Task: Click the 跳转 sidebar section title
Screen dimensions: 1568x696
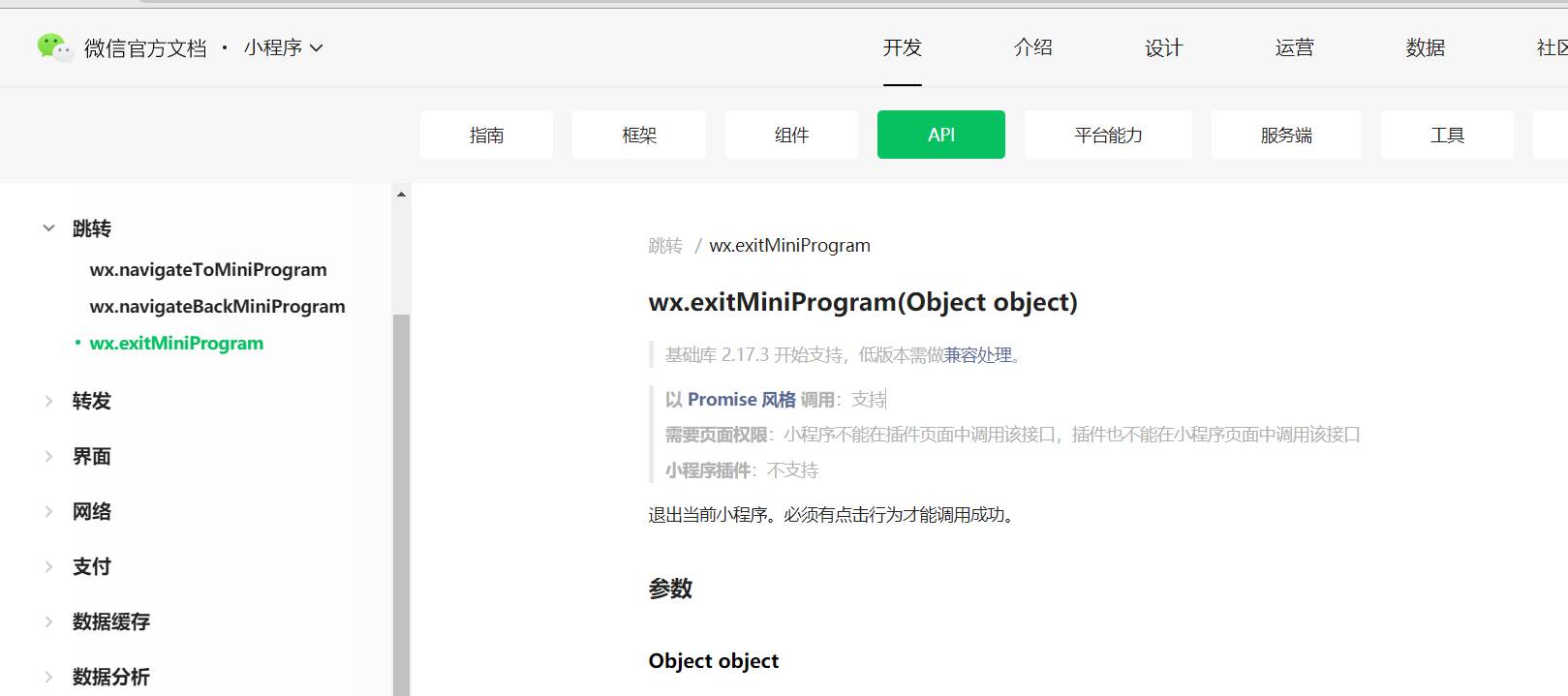Action: [92, 228]
